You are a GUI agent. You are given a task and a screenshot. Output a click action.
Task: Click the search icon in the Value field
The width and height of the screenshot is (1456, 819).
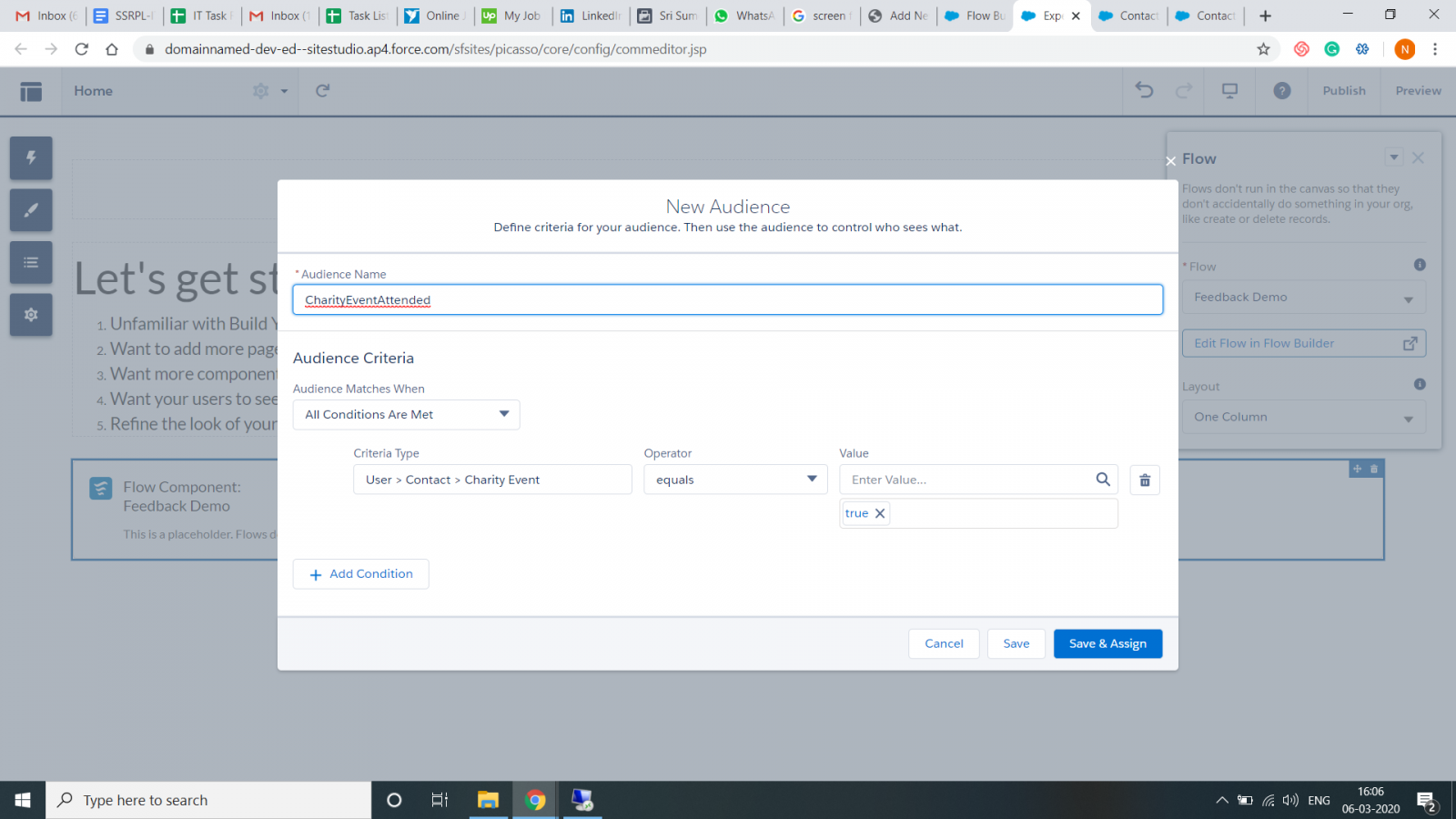coord(1103,479)
